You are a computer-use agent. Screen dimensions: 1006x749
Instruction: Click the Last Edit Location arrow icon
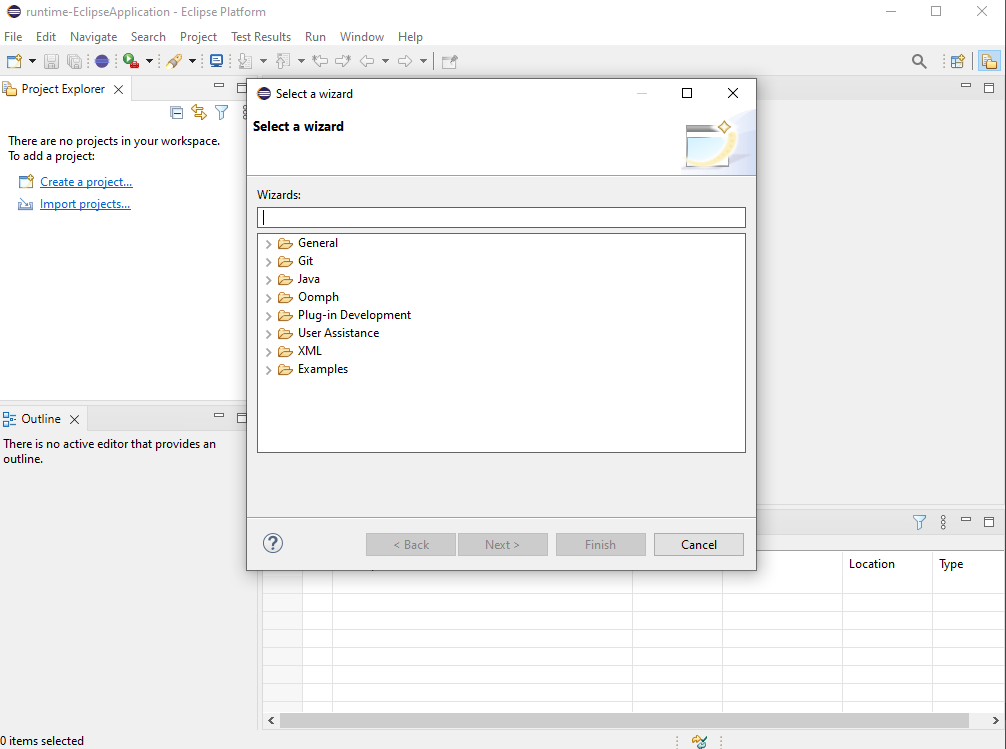coord(320,61)
